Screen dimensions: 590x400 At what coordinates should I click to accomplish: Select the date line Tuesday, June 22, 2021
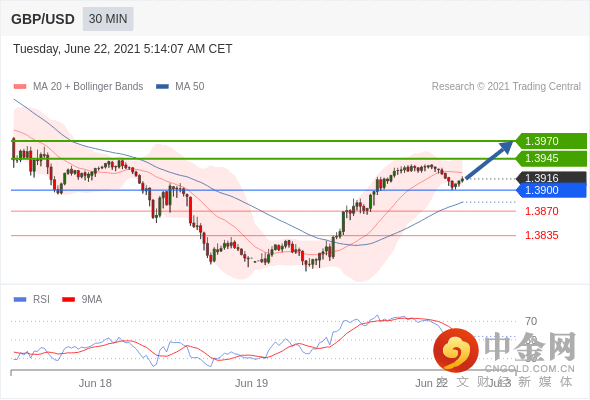(x=123, y=49)
